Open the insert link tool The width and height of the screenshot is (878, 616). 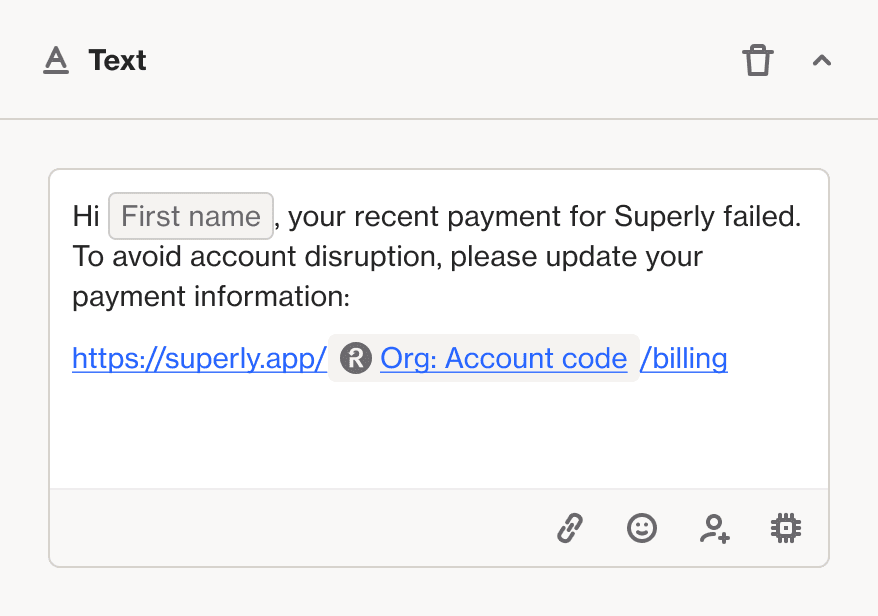(570, 527)
